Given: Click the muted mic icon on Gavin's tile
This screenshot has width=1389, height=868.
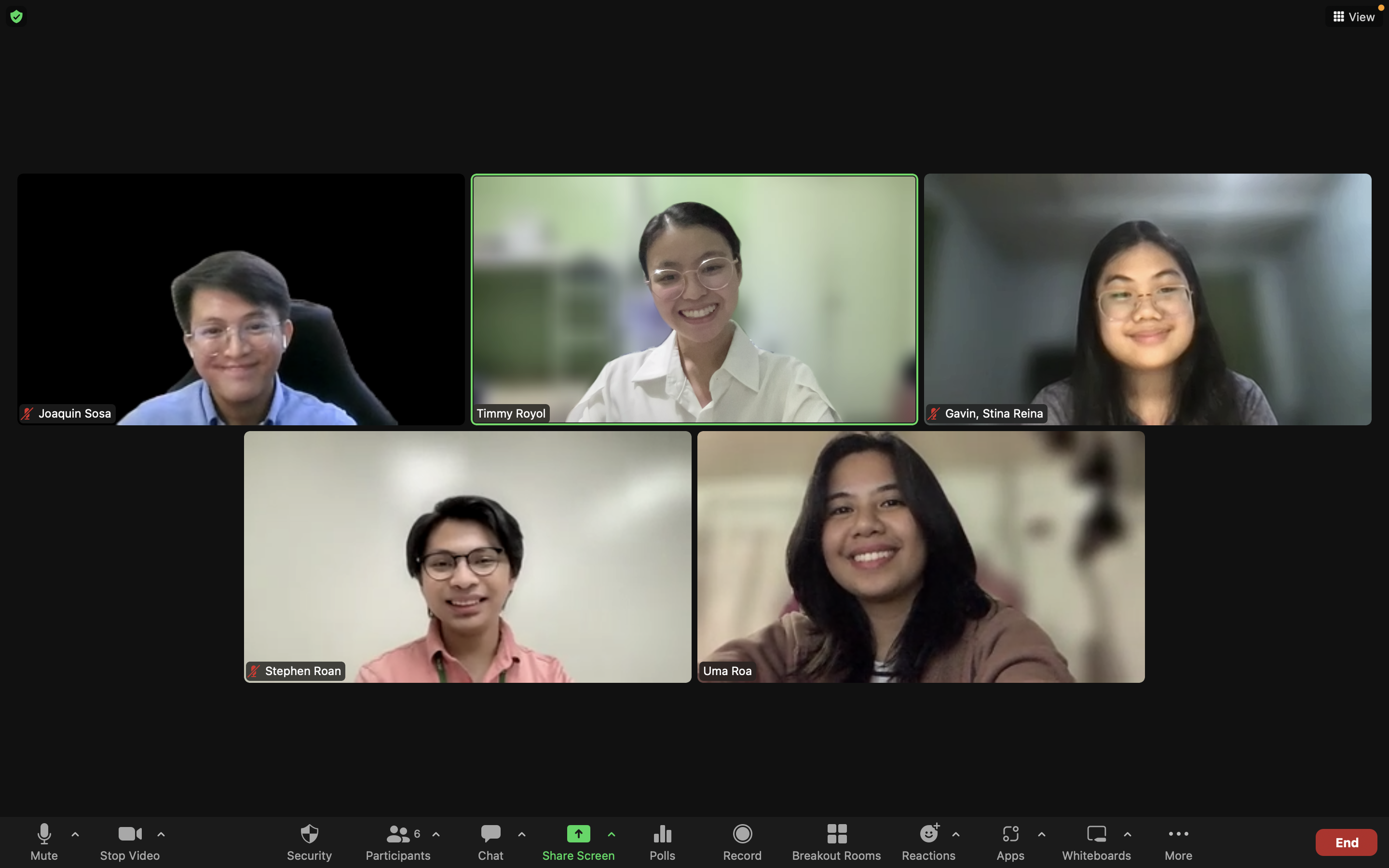Looking at the screenshot, I should point(934,413).
